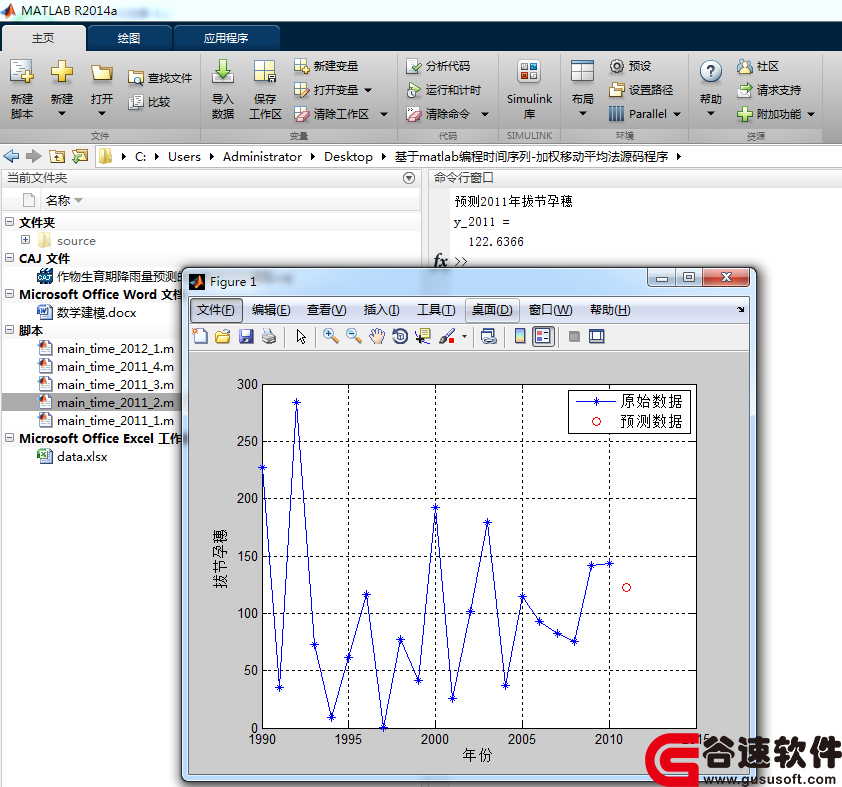Open Clear Workspace (清除工作区) dropdown arrow
Screen dimensions: 842x787
(x=384, y=114)
